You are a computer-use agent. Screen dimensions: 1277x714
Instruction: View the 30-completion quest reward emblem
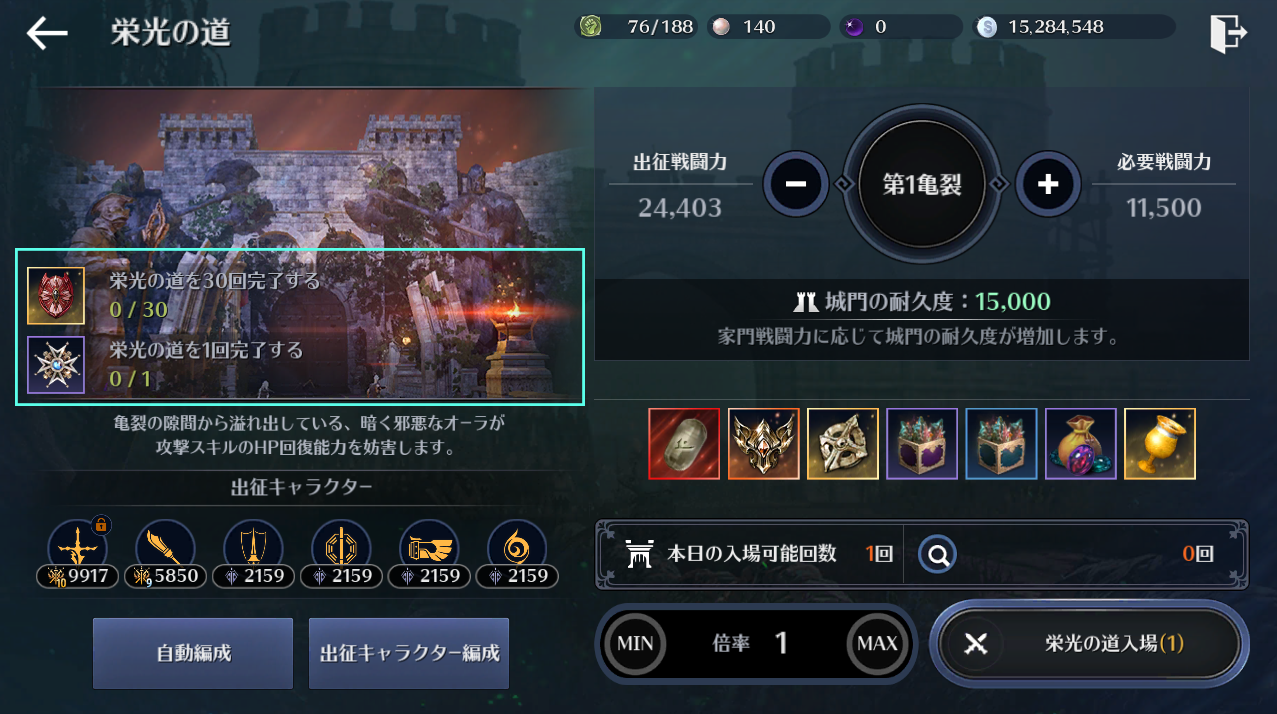(56, 296)
